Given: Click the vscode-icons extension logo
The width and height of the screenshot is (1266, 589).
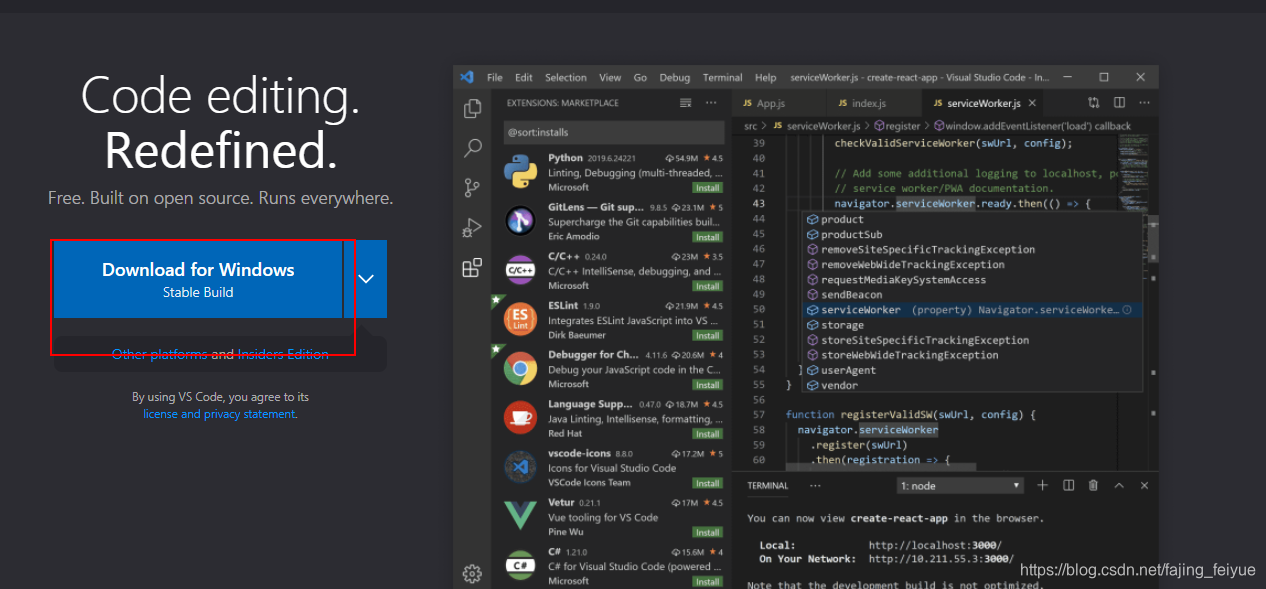Looking at the screenshot, I should [x=520, y=467].
